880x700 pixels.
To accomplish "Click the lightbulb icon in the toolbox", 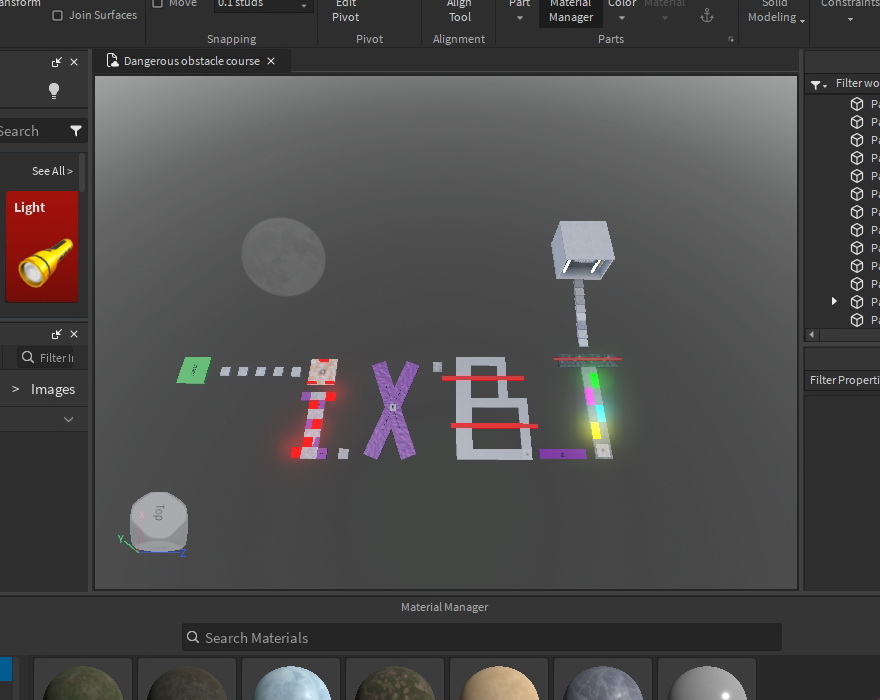I will (54, 90).
